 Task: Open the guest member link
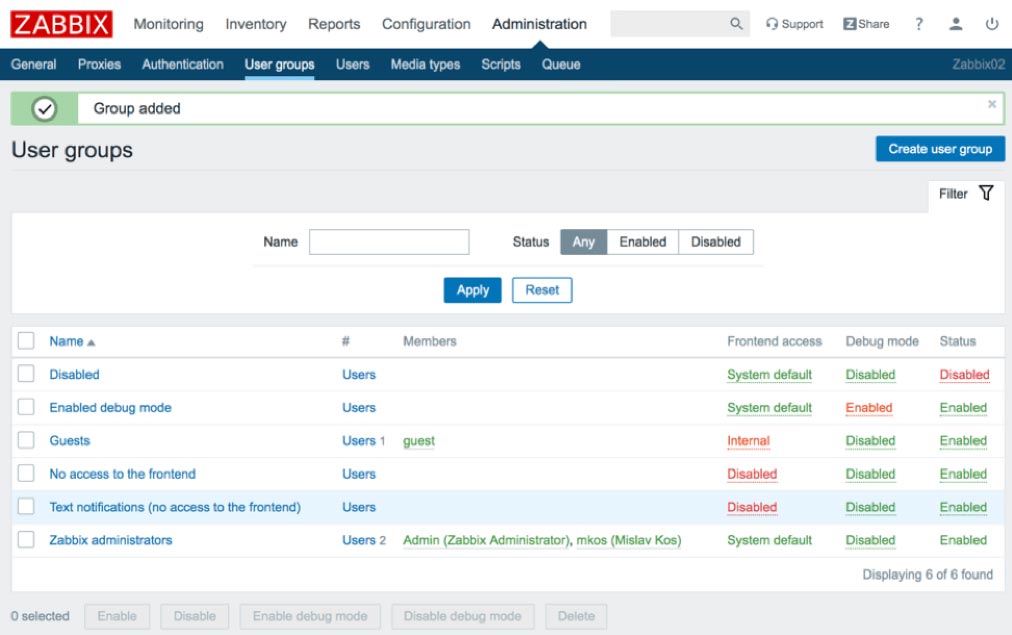[419, 441]
